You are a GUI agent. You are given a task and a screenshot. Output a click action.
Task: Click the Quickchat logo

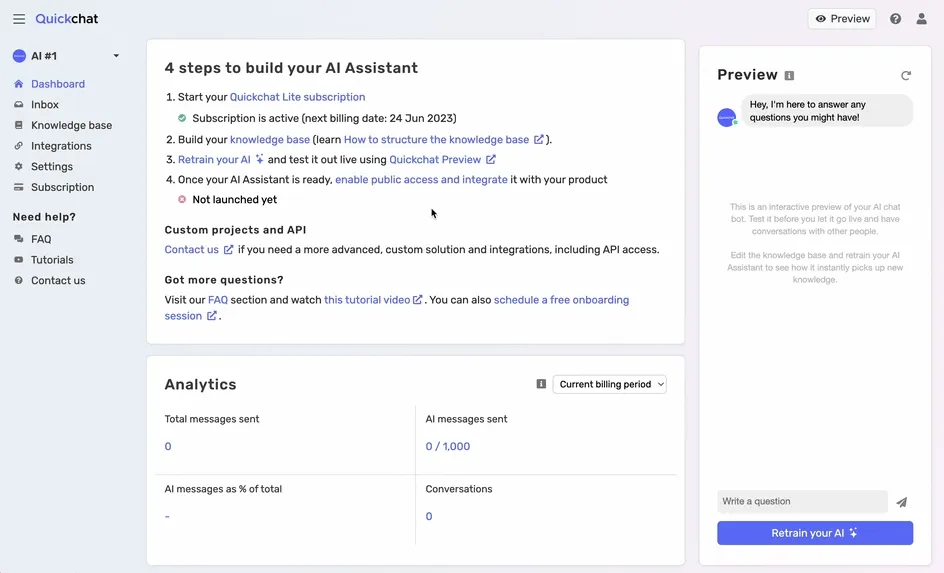coord(66,19)
